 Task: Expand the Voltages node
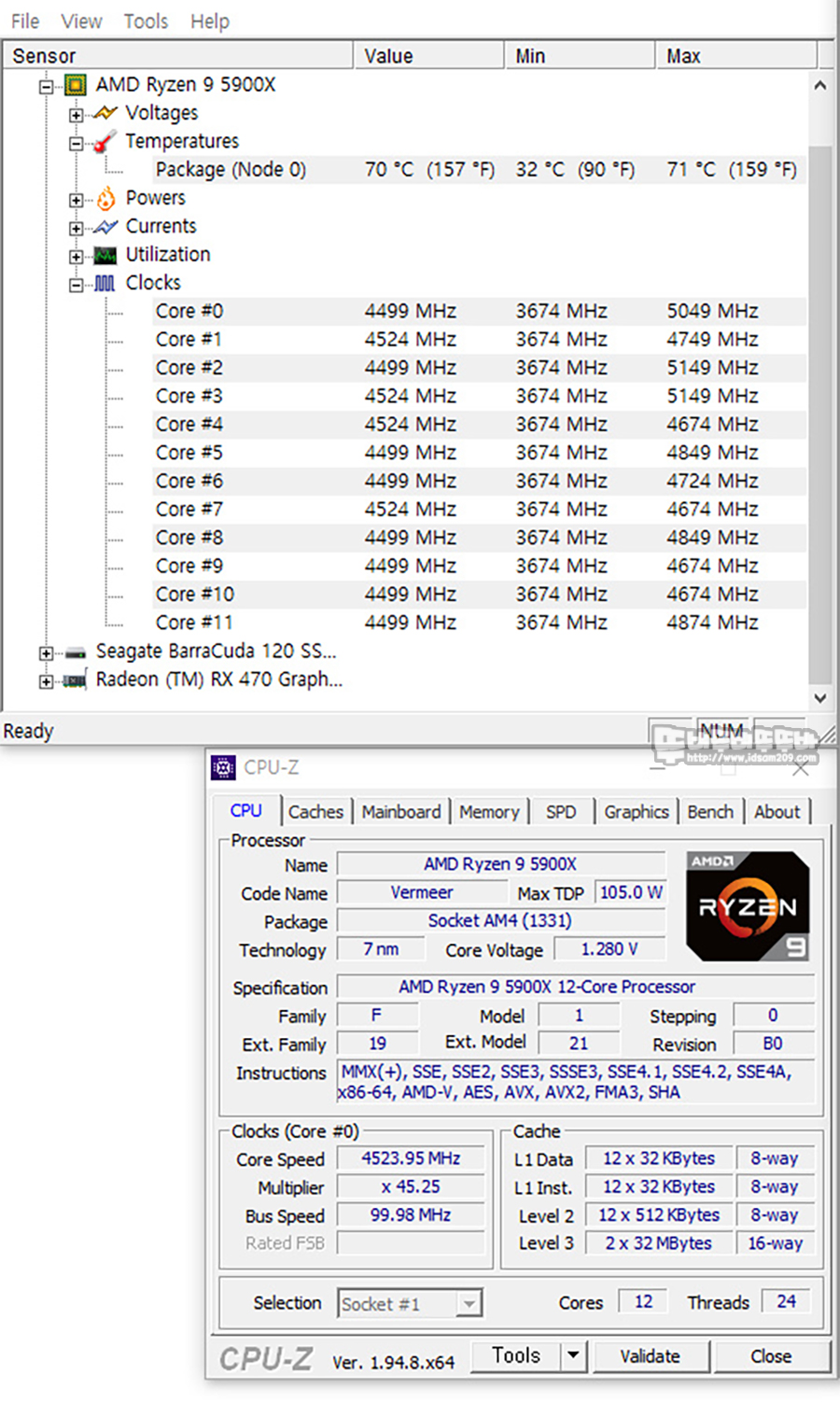pyautogui.click(x=76, y=115)
